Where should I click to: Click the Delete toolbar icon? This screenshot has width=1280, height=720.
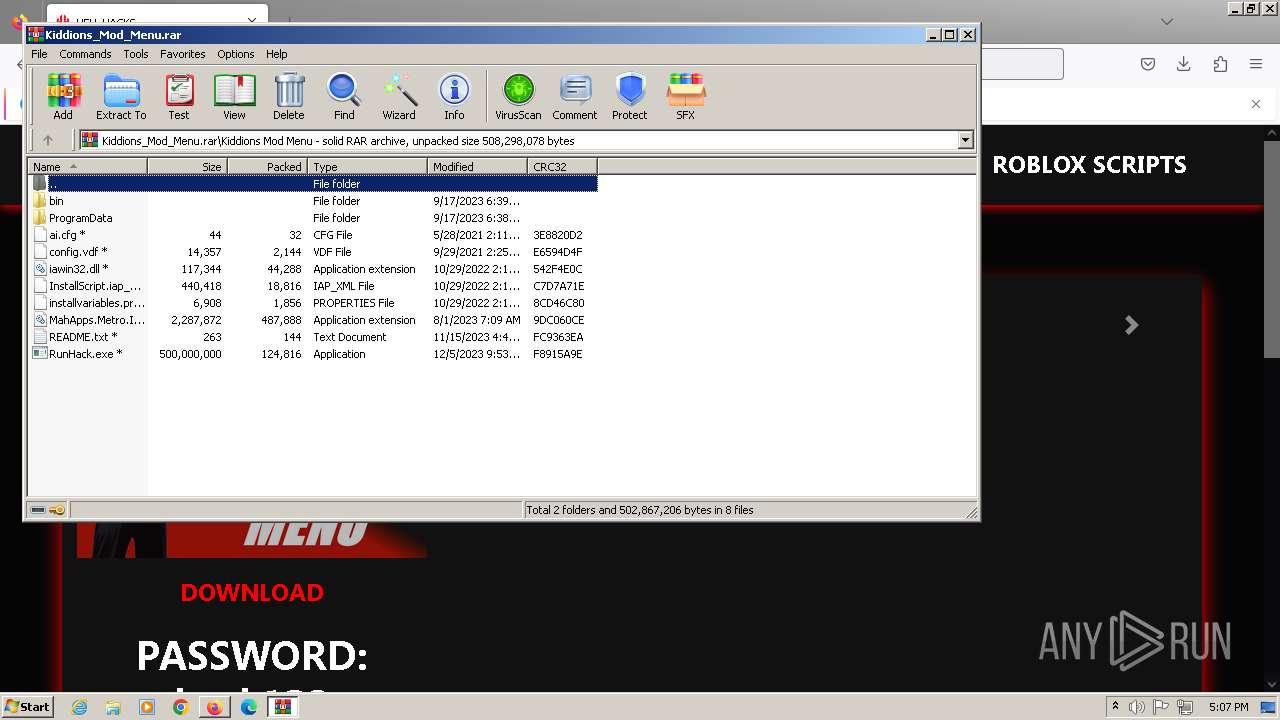289,97
